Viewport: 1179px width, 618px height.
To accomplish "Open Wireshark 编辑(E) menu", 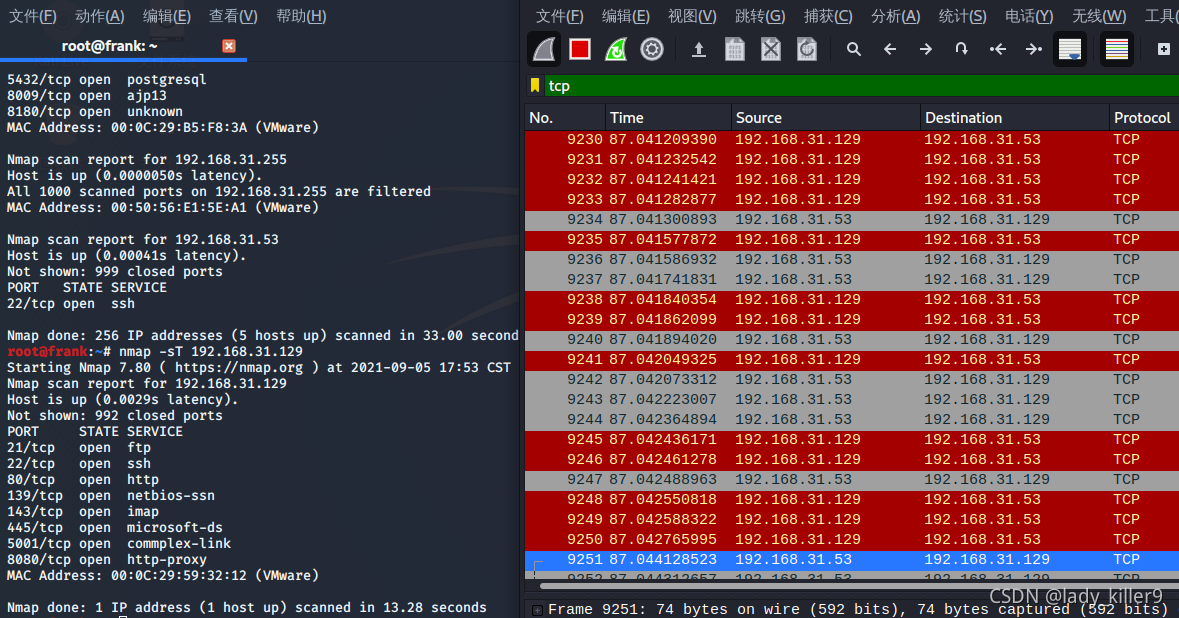I will tap(626, 16).
